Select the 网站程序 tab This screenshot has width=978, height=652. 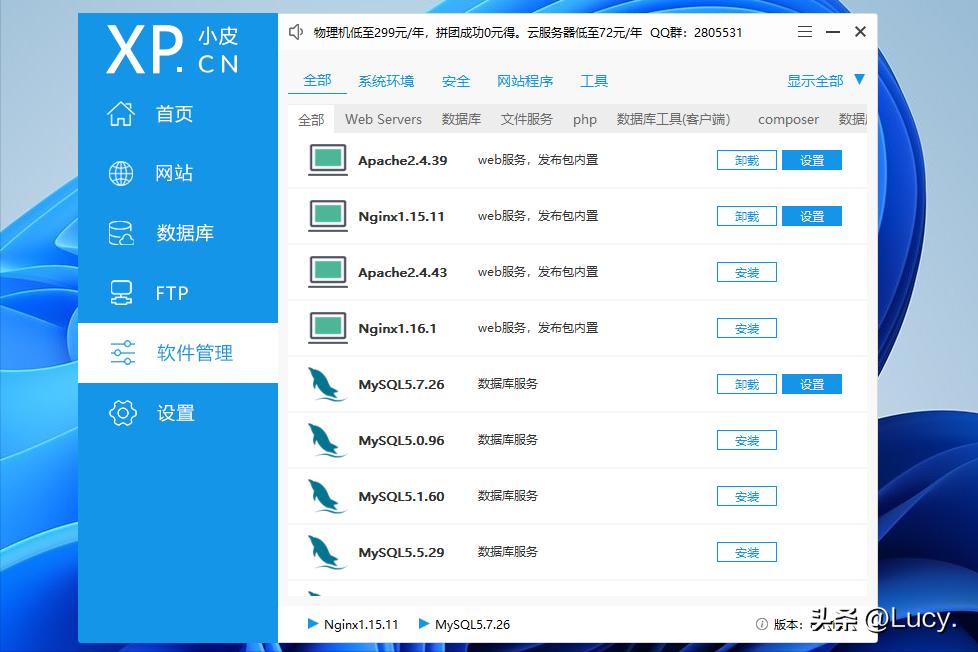[525, 81]
